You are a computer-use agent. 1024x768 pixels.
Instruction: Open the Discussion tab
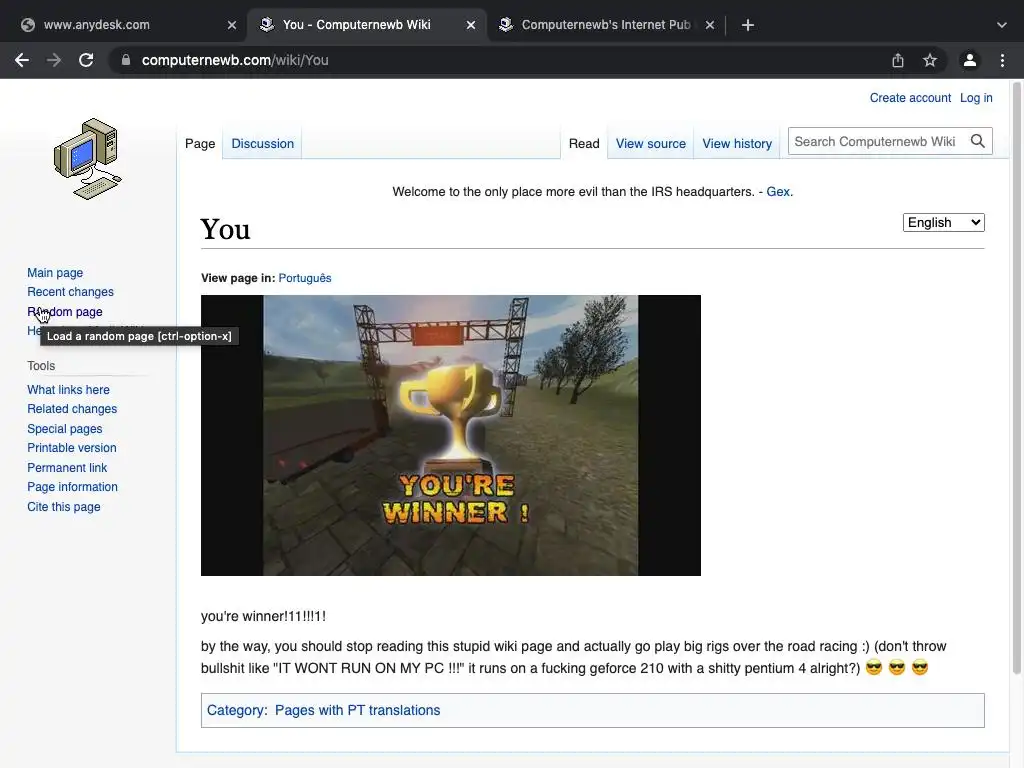[x=263, y=144]
